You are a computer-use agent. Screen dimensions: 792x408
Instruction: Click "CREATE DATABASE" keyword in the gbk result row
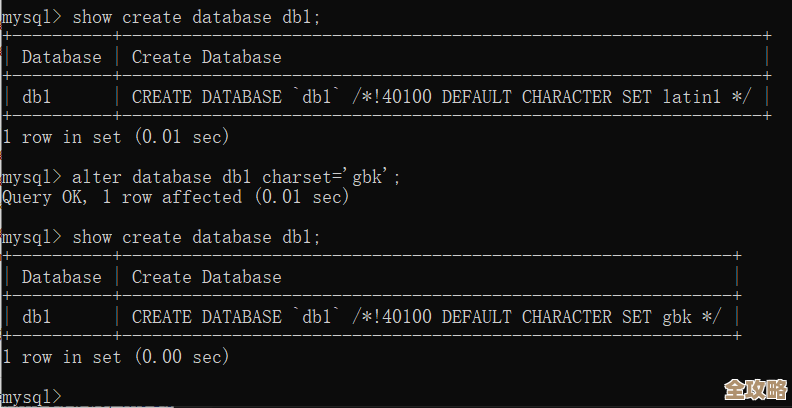[206, 317]
